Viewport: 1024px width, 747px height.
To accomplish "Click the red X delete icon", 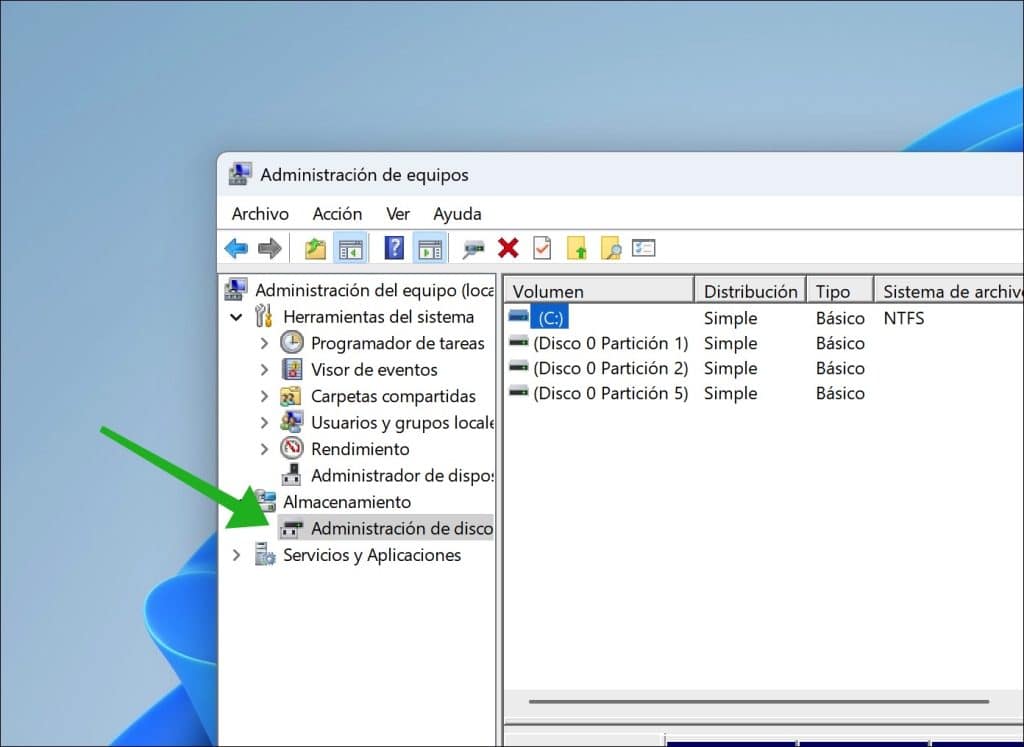I will pos(508,249).
